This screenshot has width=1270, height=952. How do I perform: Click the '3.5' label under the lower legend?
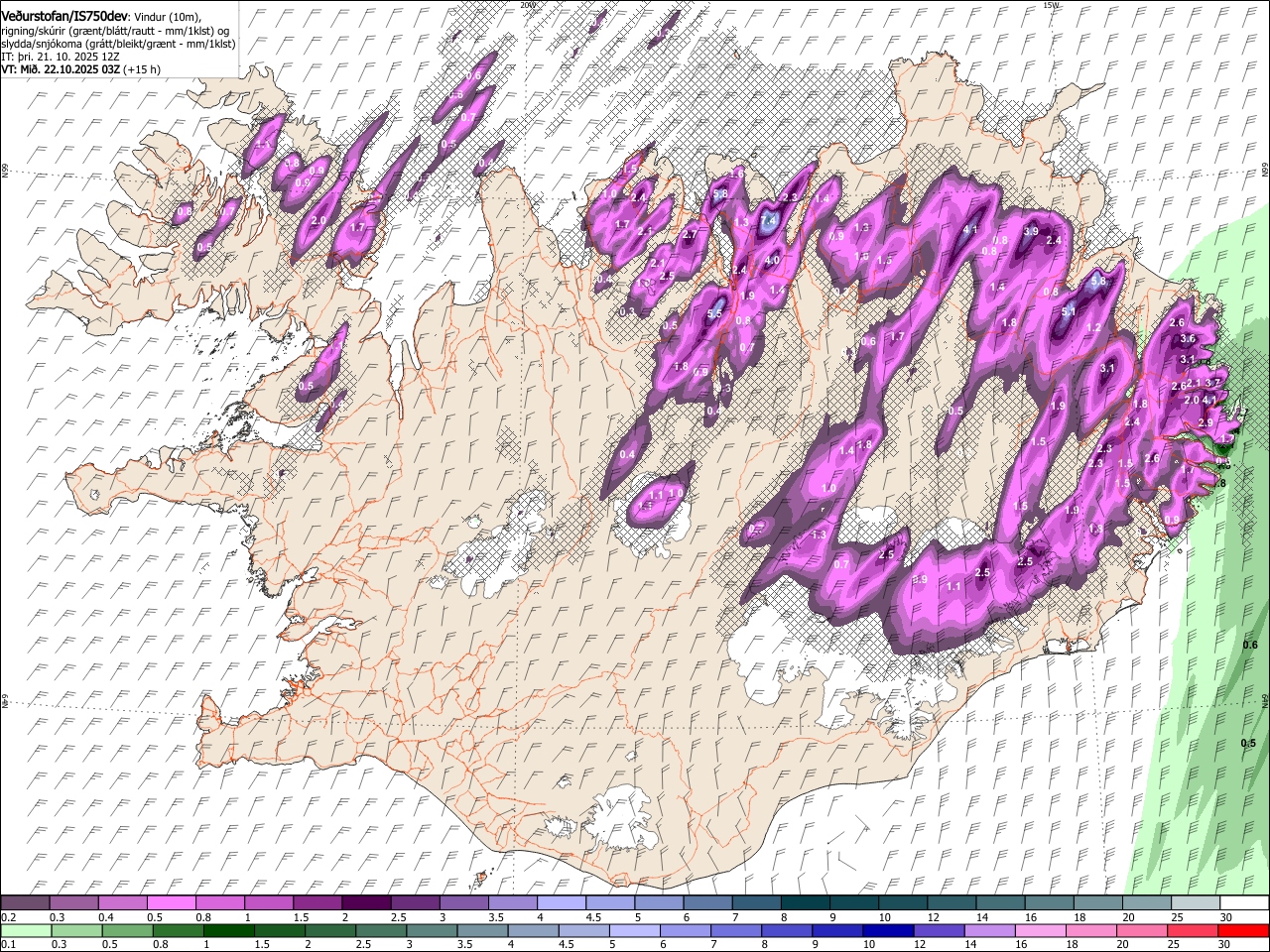pyautogui.click(x=463, y=945)
